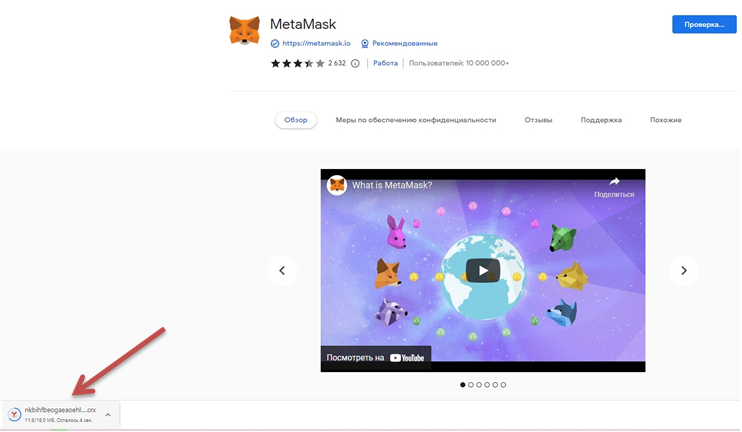The image size is (742, 432).
Task: Click the downloaded .crx file name
Action: tap(60, 410)
